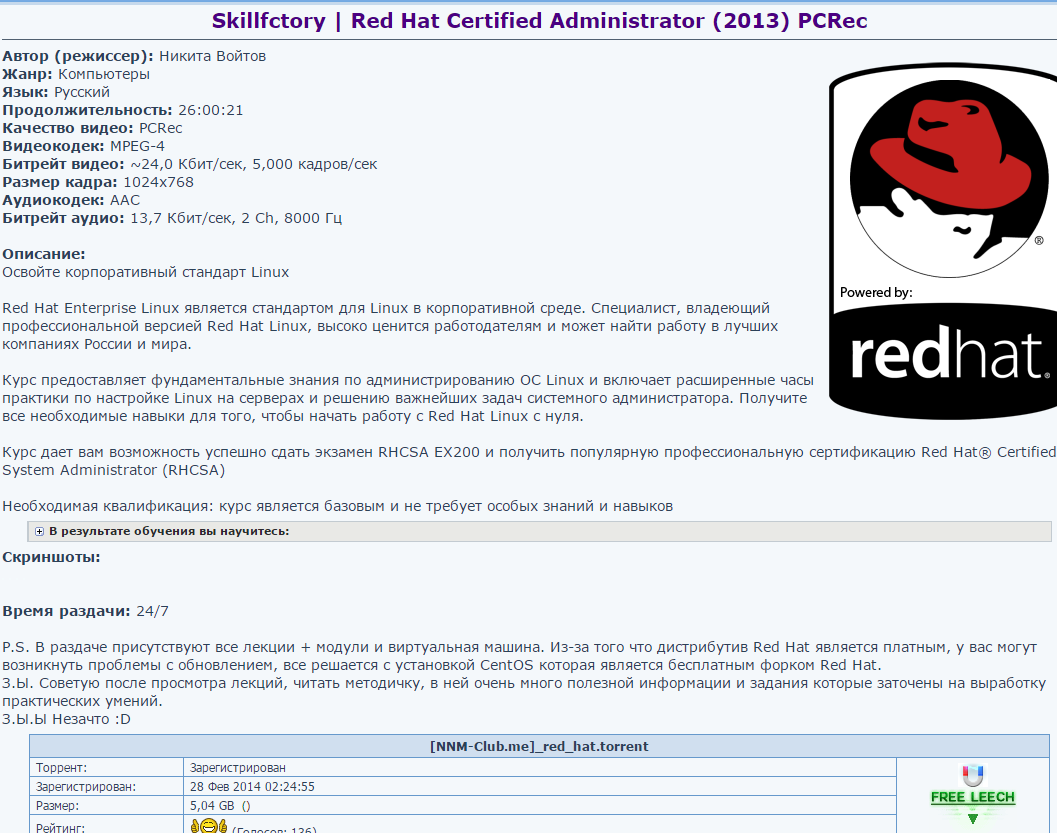Click the video codec value 'MPEG-4'
The height and width of the screenshot is (833, 1057).
click(x=138, y=146)
